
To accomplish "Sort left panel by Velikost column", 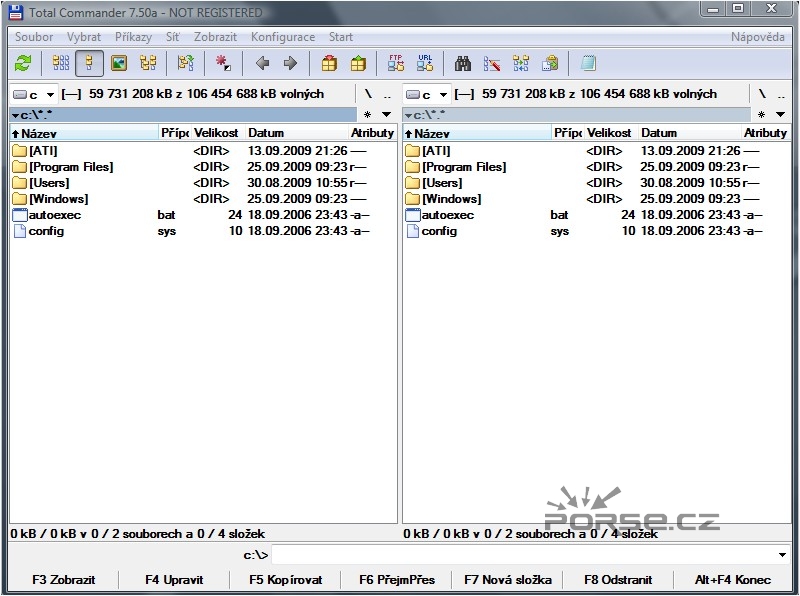I will [217, 133].
